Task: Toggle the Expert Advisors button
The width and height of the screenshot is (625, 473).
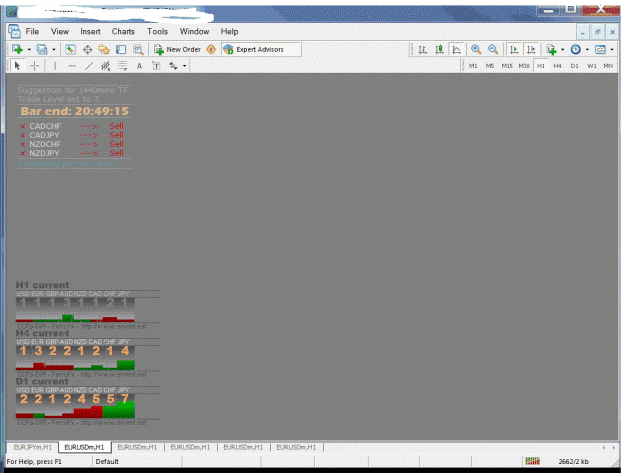Action: coord(260,49)
